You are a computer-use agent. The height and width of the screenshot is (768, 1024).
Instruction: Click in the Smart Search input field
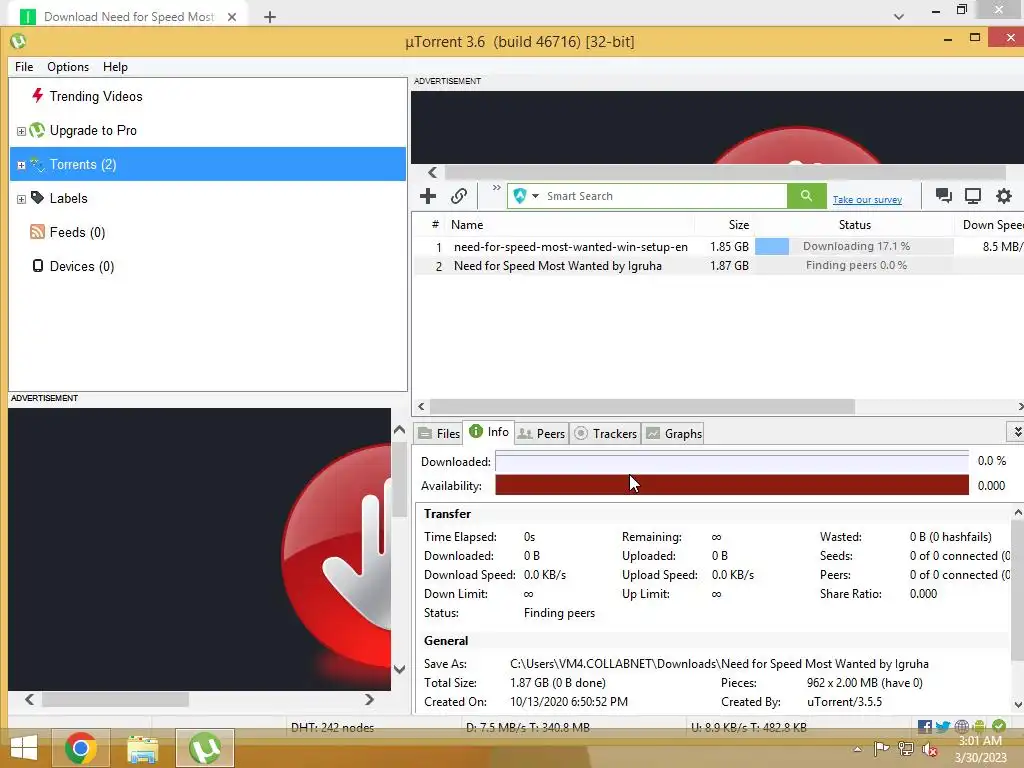[x=665, y=196]
